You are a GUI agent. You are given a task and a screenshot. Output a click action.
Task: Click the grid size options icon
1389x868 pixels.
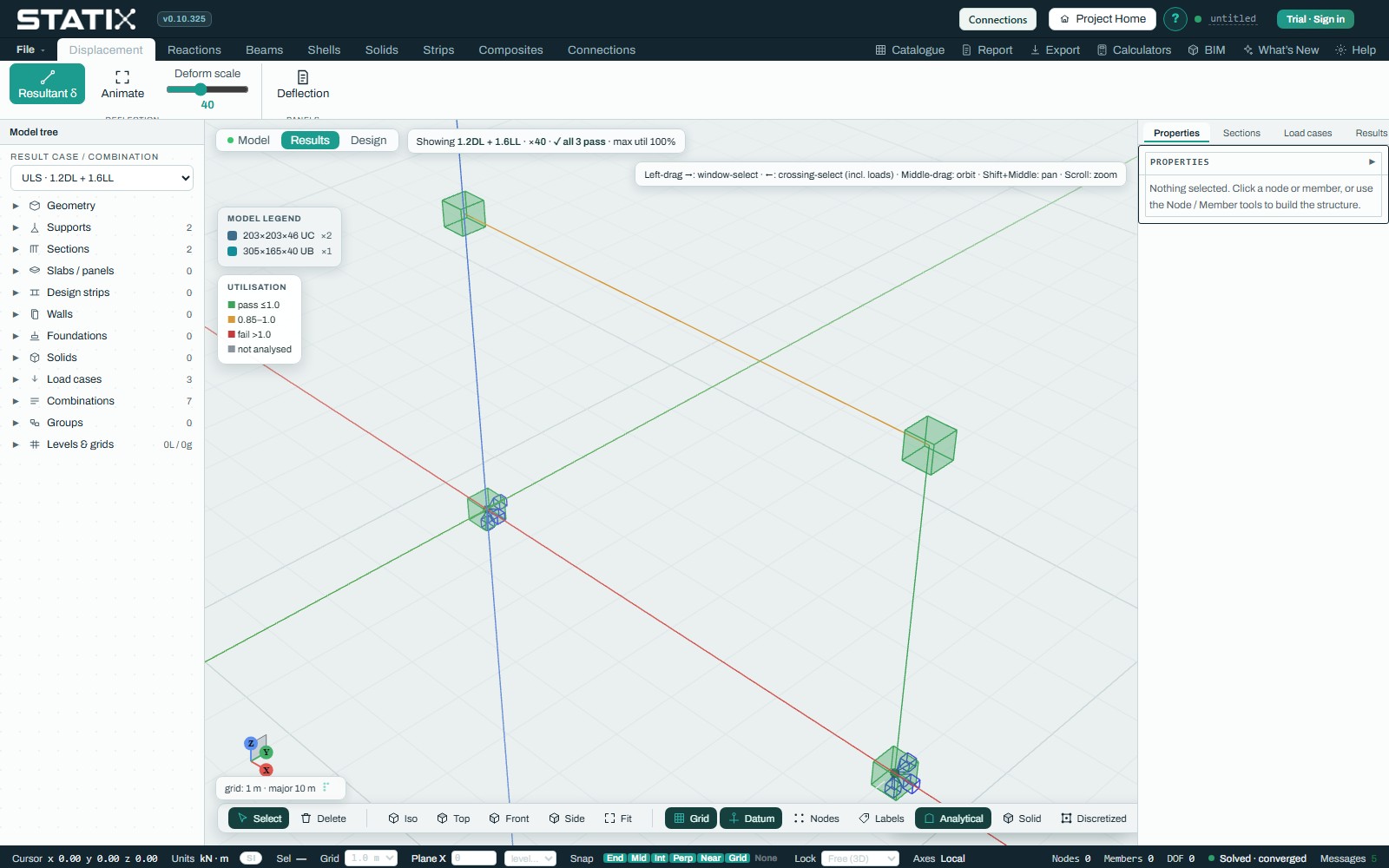coord(326,788)
